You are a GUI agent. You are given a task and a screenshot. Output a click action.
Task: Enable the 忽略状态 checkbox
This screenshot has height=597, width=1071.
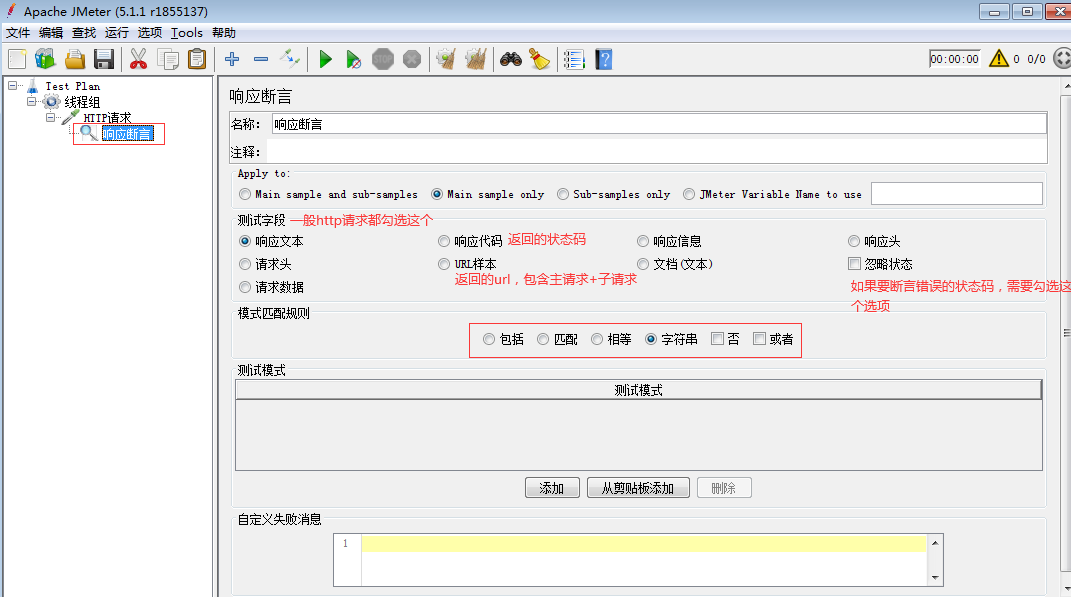tap(854, 264)
